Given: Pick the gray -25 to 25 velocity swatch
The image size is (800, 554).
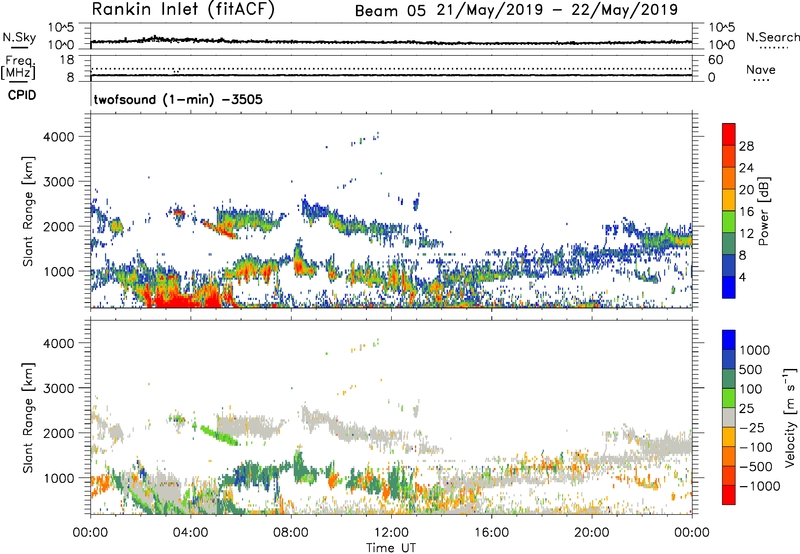Looking at the screenshot, I should pyautogui.click(x=729, y=418).
